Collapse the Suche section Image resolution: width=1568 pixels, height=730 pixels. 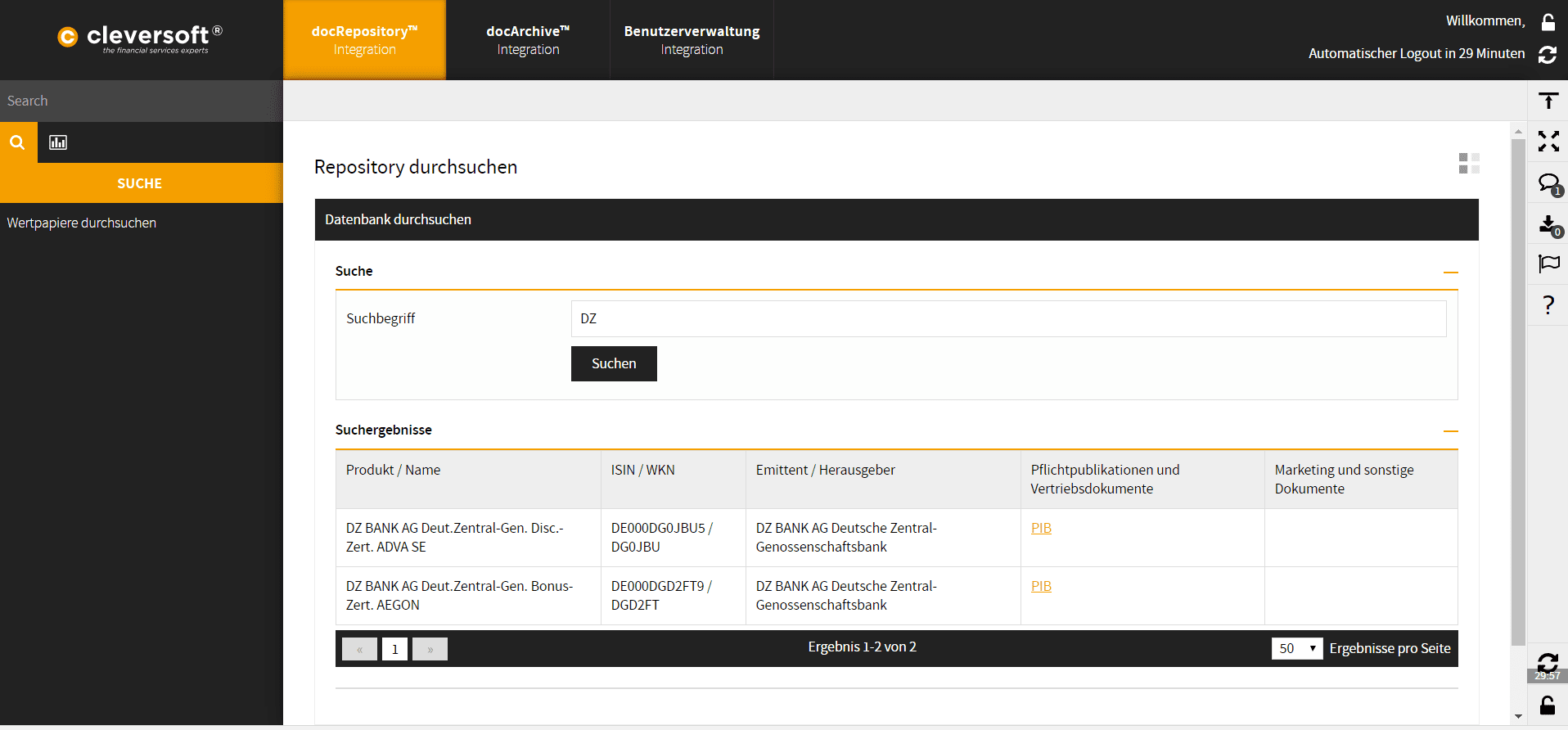(x=1450, y=272)
